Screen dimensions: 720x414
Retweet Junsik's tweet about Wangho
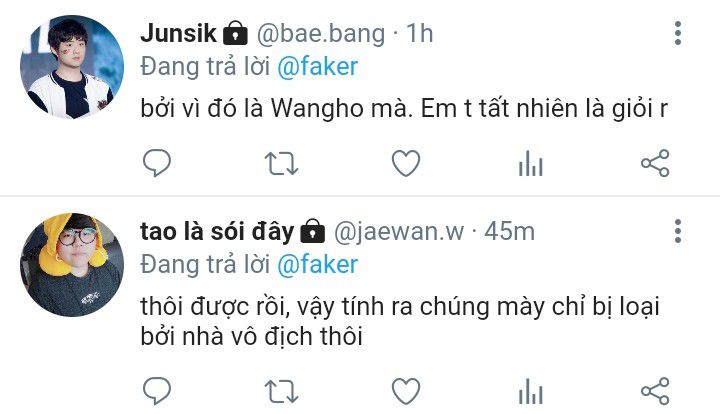click(281, 163)
